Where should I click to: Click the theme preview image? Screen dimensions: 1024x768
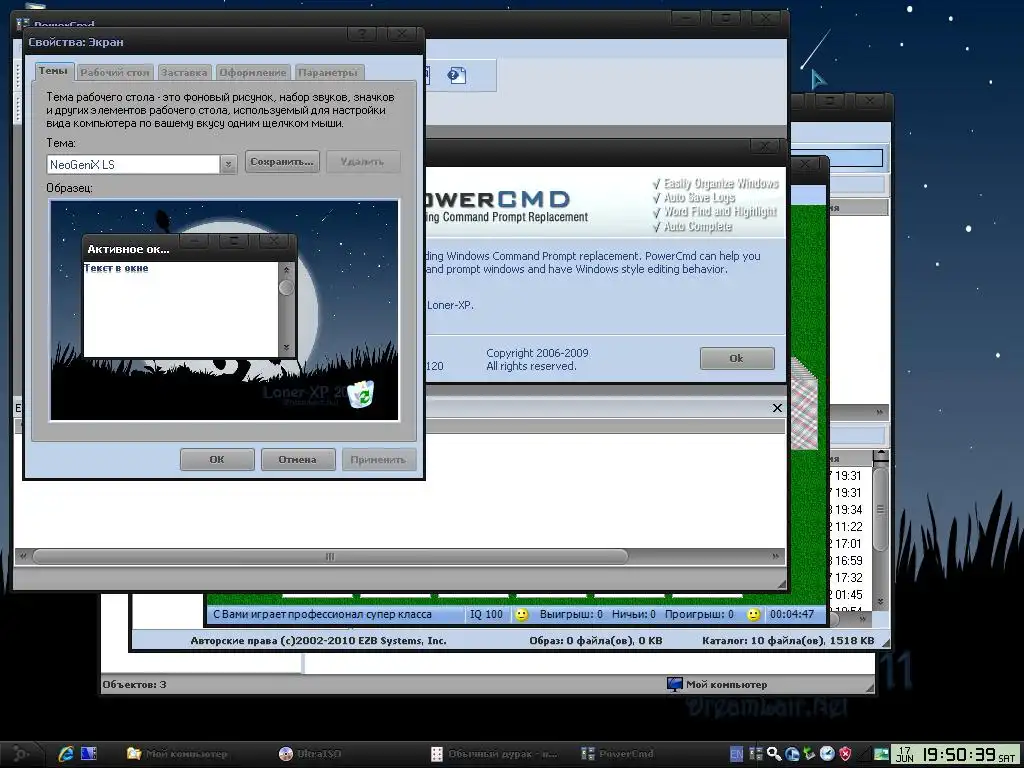coord(224,310)
